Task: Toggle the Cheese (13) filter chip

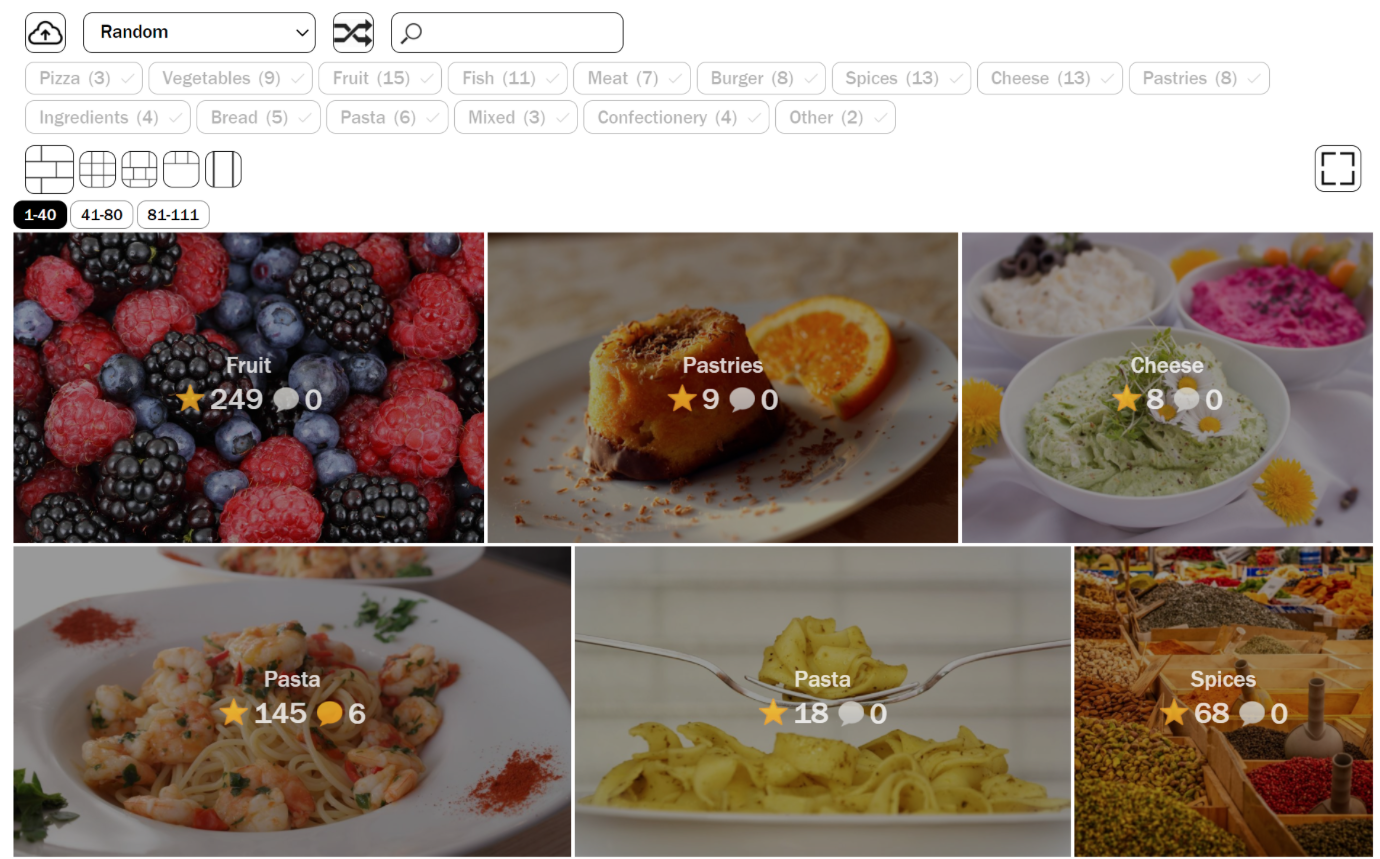Action: tap(1049, 78)
